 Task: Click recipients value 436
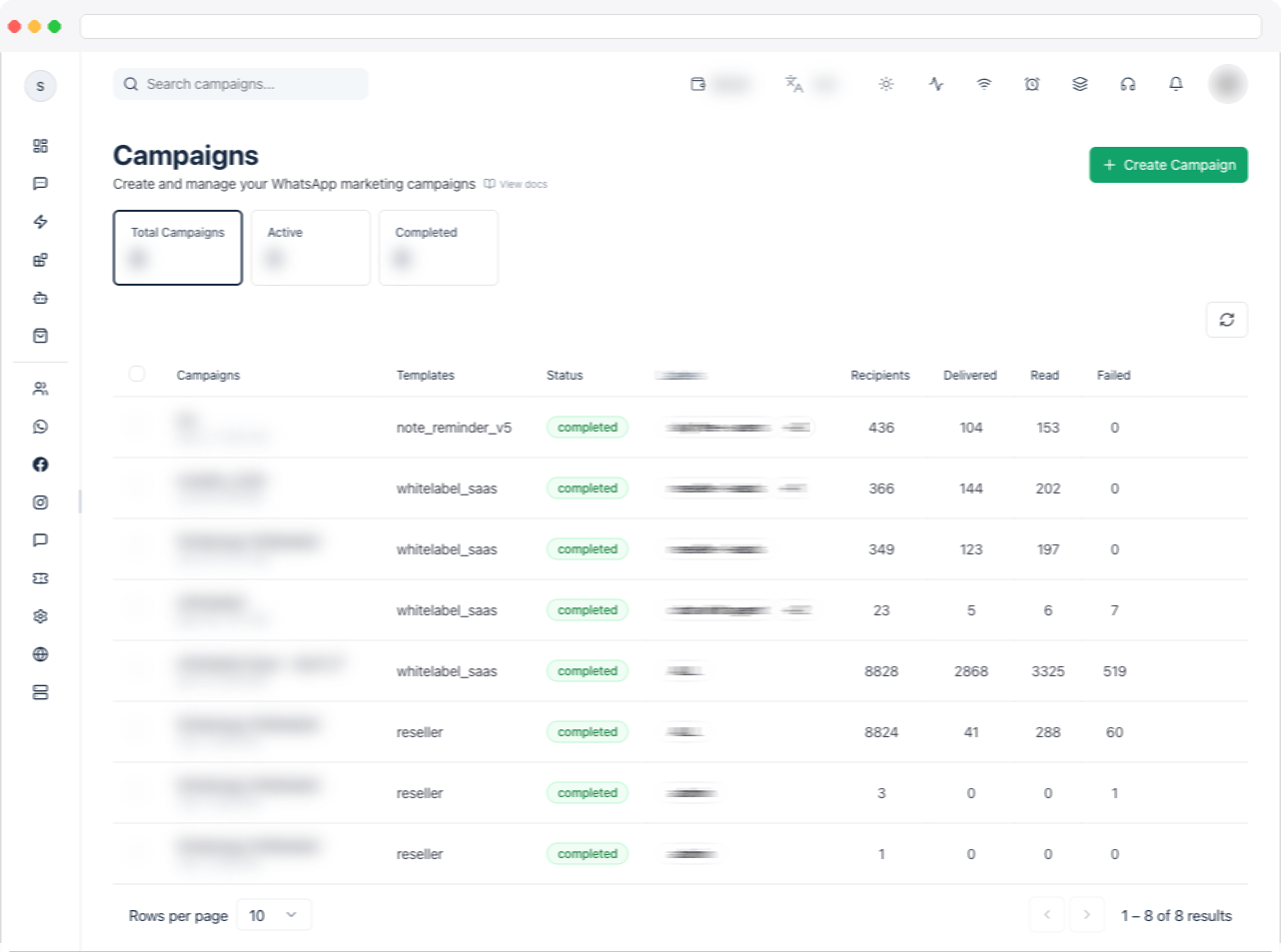881,428
